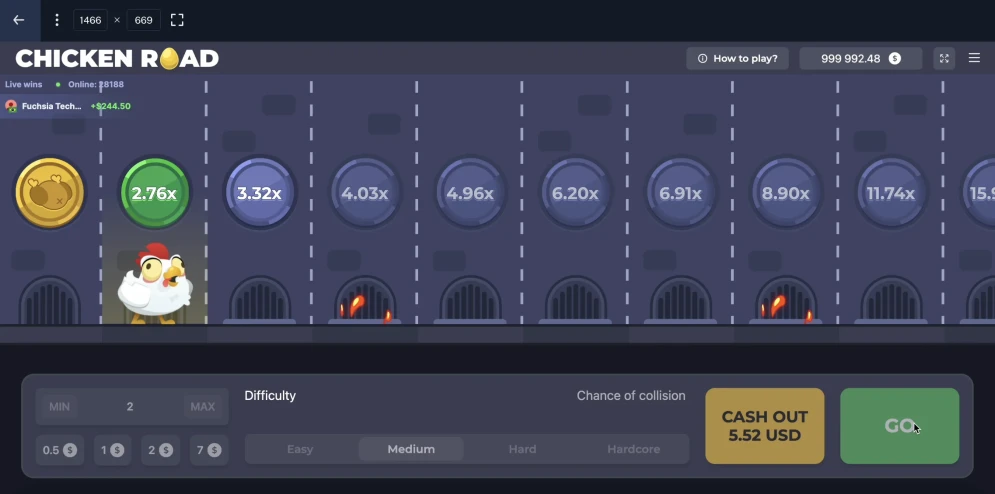This screenshot has height=494, width=995.
Task: Select Hardcore difficulty
Action: pyautogui.click(x=633, y=449)
